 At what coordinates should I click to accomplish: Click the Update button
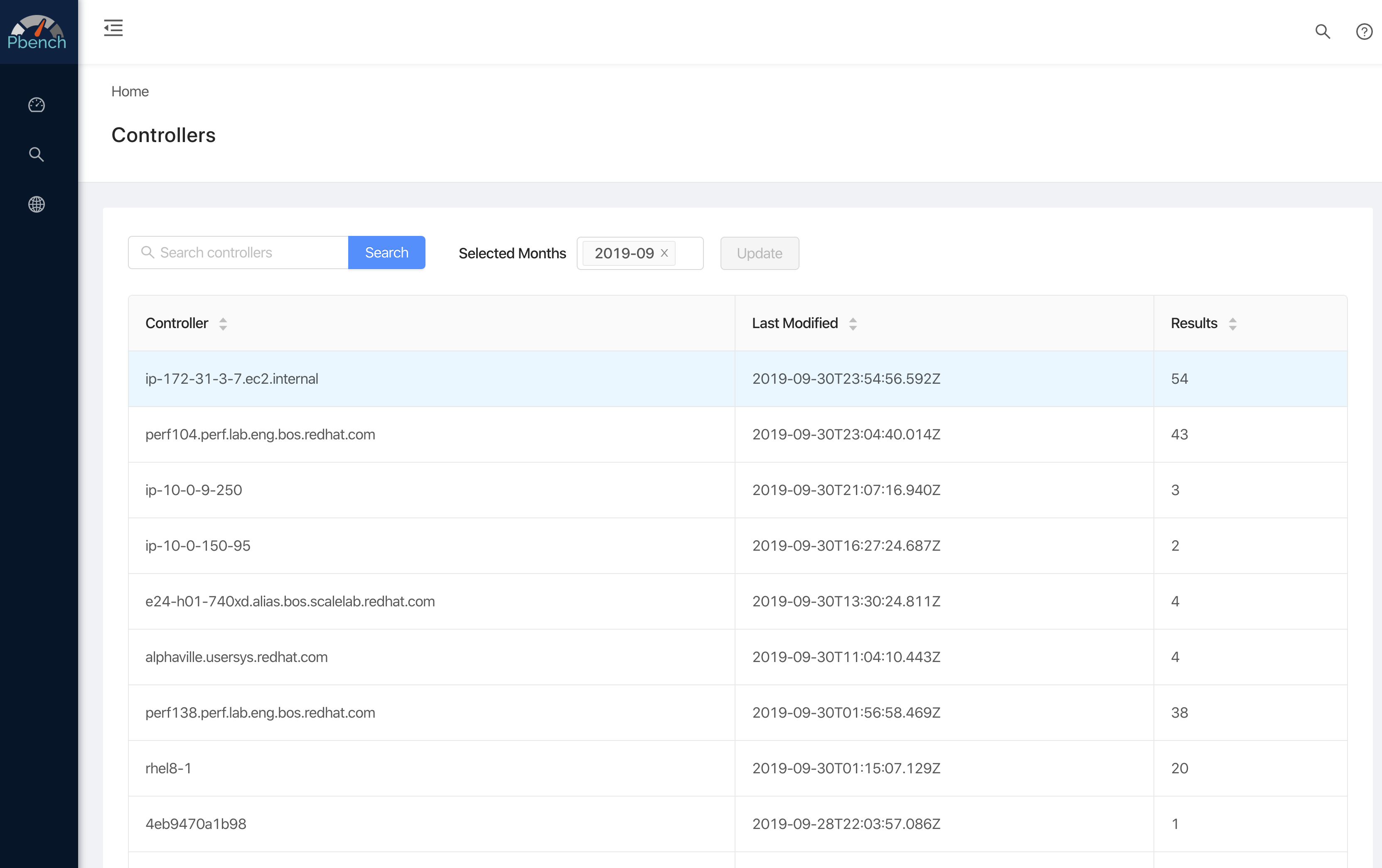coord(759,253)
